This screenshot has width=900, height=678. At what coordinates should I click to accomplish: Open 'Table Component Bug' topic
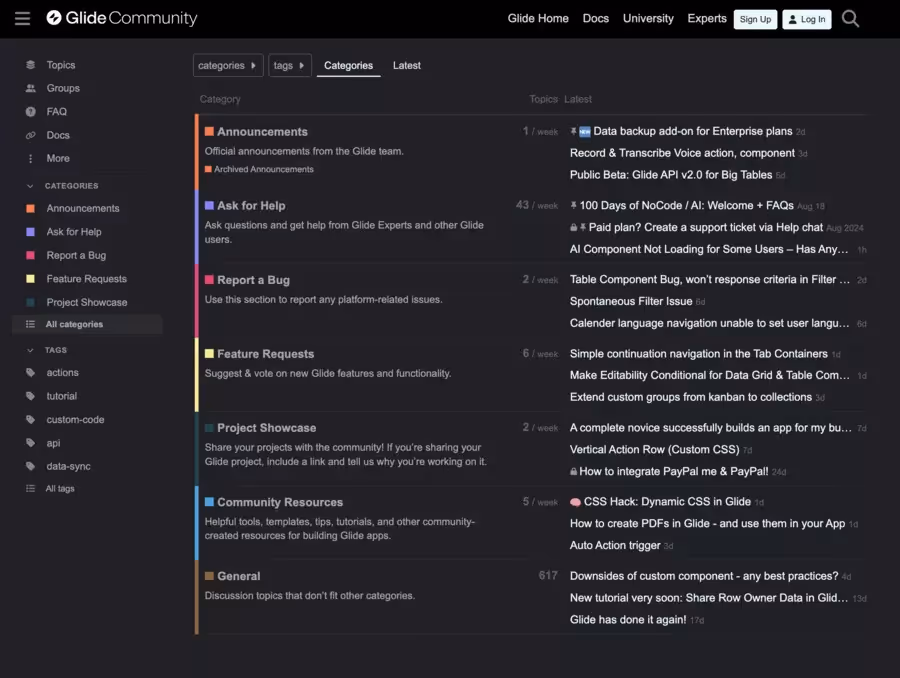tap(710, 280)
